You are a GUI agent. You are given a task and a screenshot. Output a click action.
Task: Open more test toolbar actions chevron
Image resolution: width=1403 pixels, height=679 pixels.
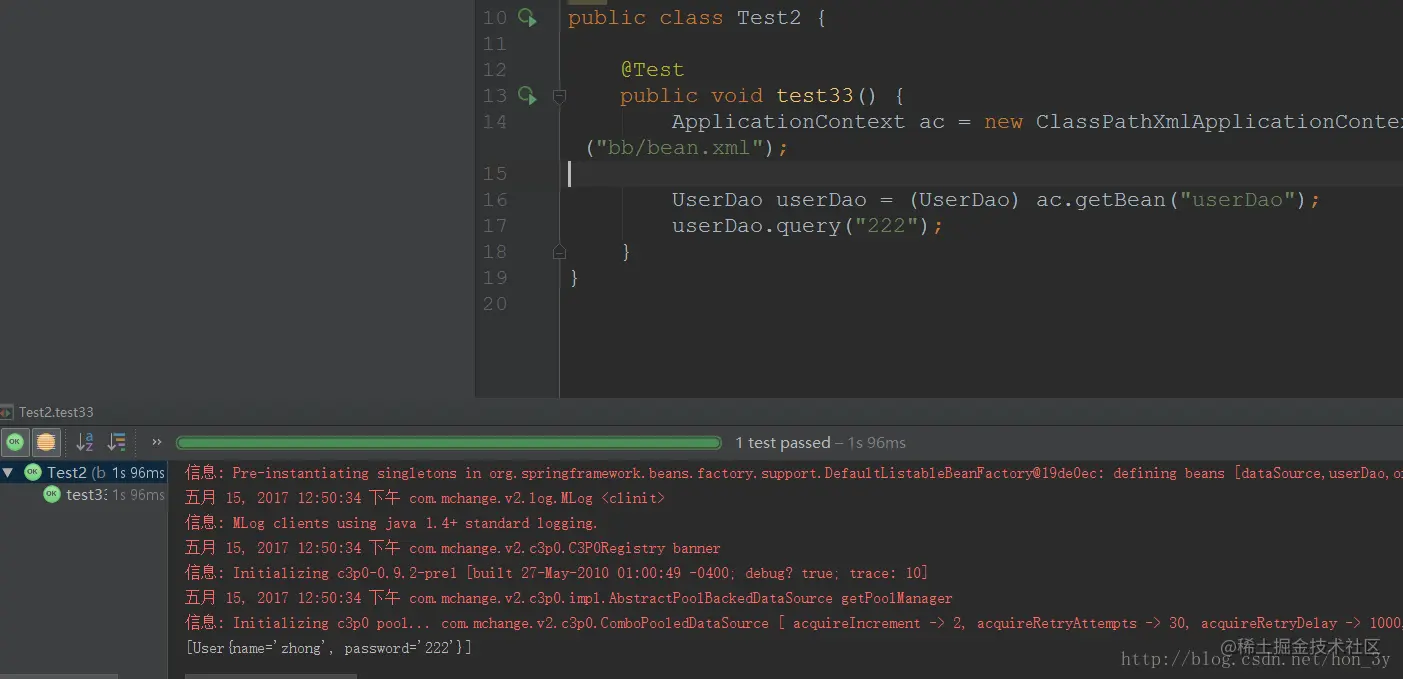pos(156,442)
